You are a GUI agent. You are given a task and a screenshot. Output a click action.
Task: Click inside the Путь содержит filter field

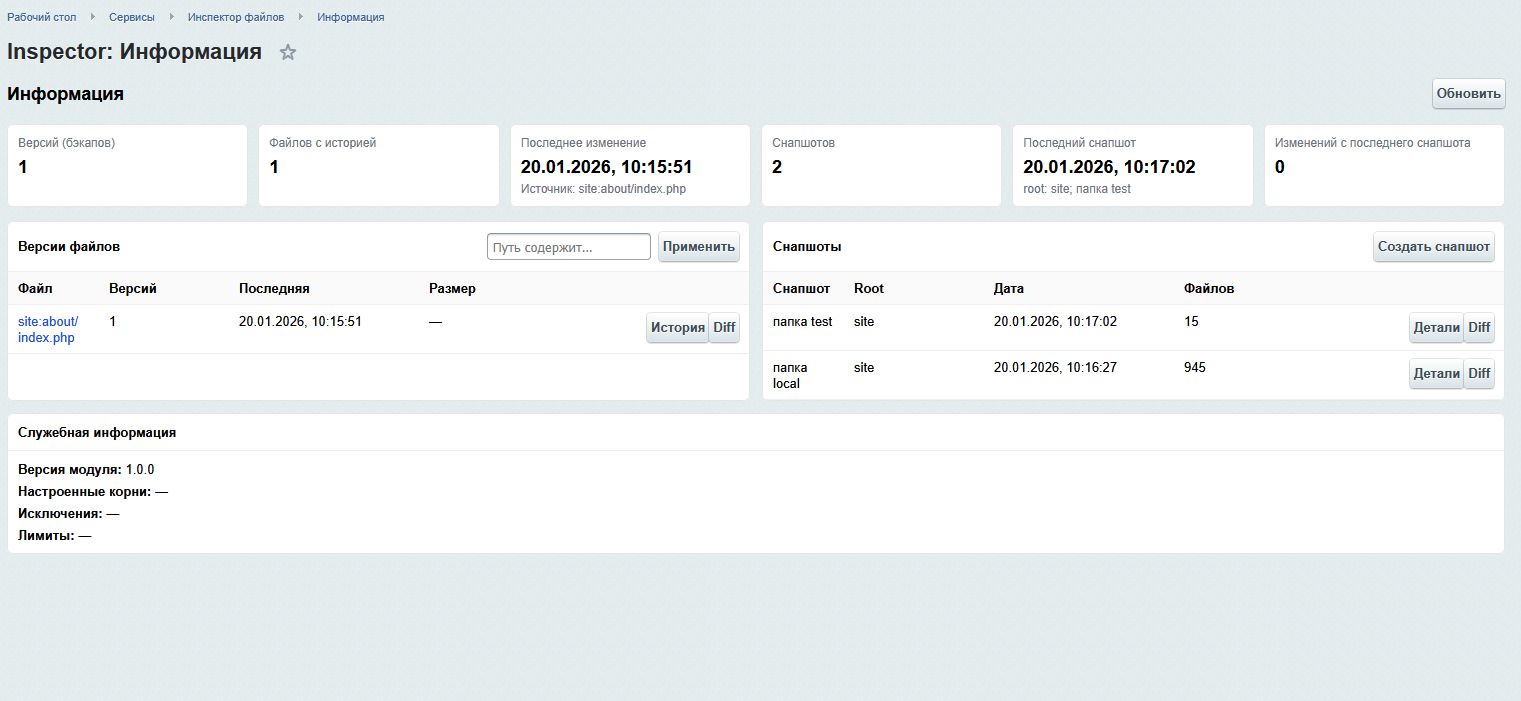coord(568,246)
